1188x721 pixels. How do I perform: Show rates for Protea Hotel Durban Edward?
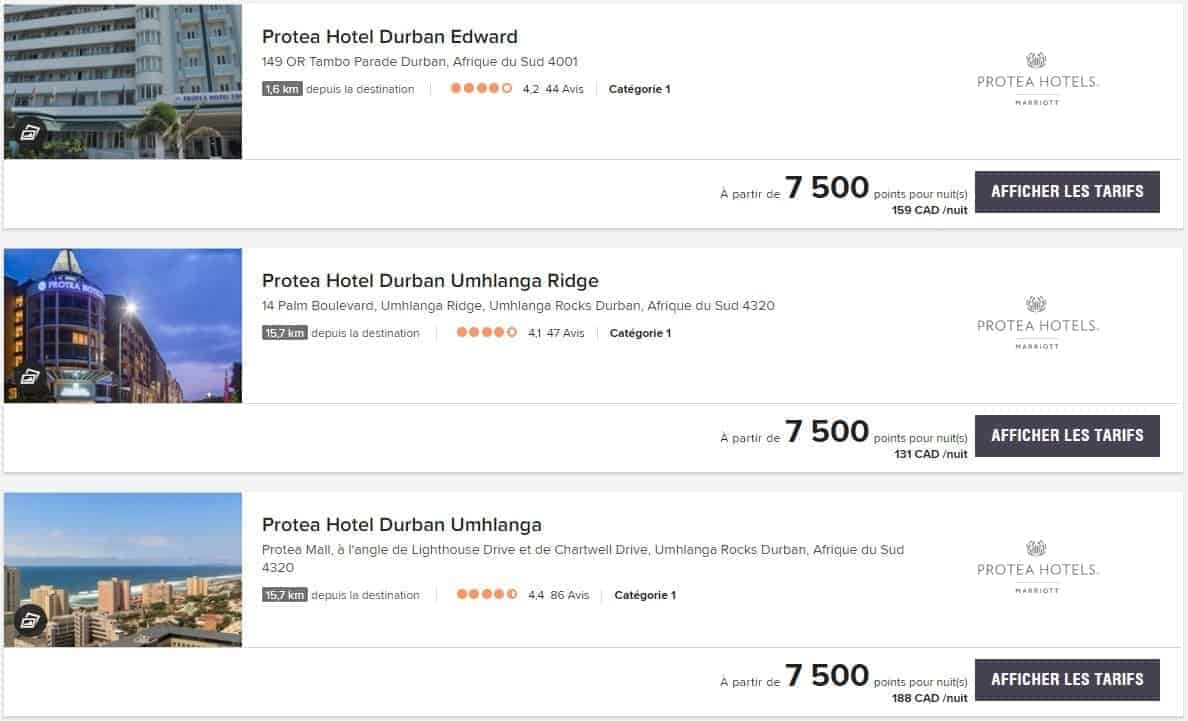click(1067, 191)
